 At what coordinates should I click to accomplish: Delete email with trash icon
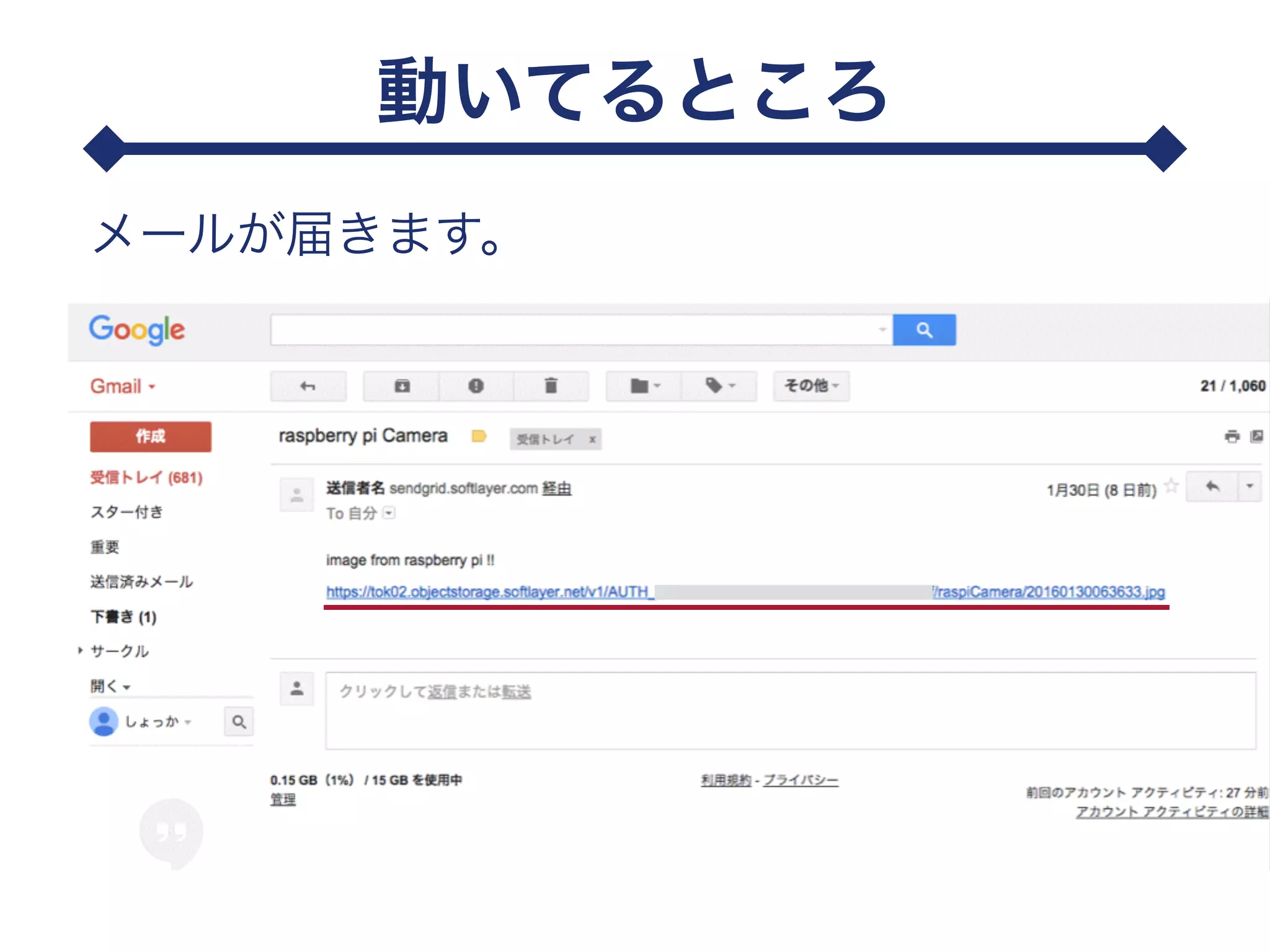pos(551,386)
